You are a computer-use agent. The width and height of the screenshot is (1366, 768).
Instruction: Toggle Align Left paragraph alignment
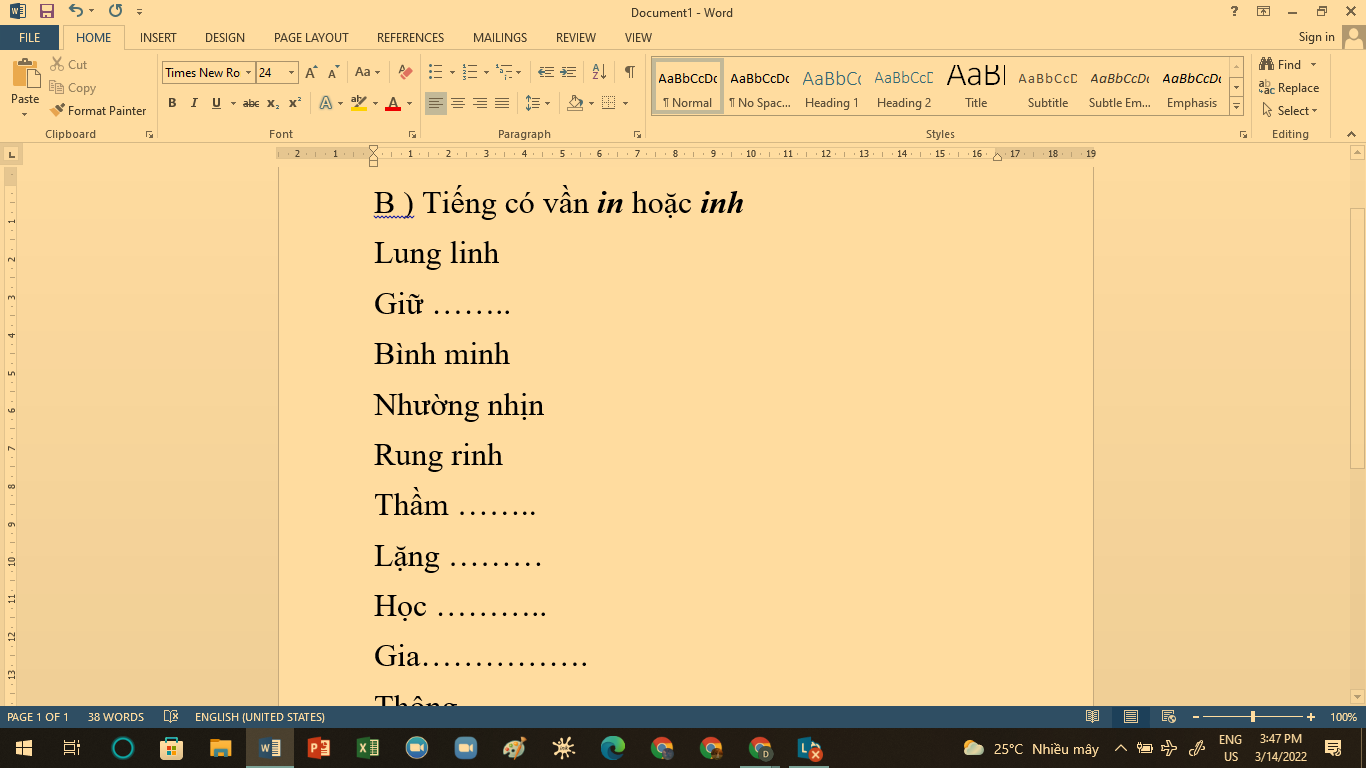point(436,103)
